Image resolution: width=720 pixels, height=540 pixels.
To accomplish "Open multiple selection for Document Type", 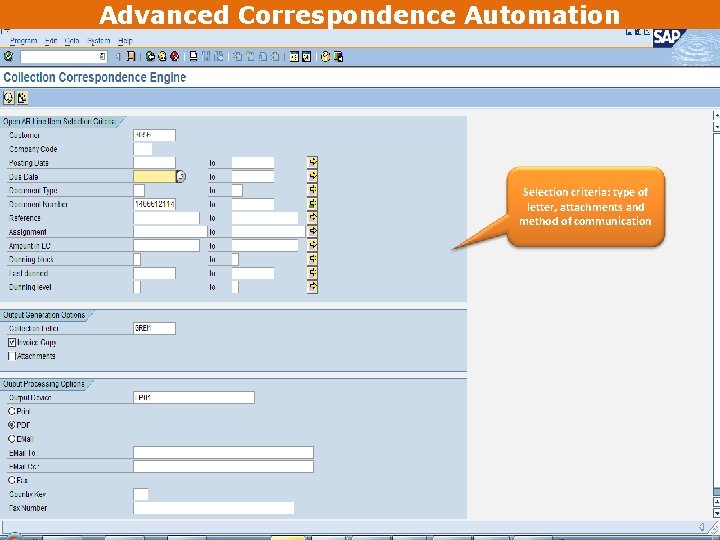I will coord(312,190).
